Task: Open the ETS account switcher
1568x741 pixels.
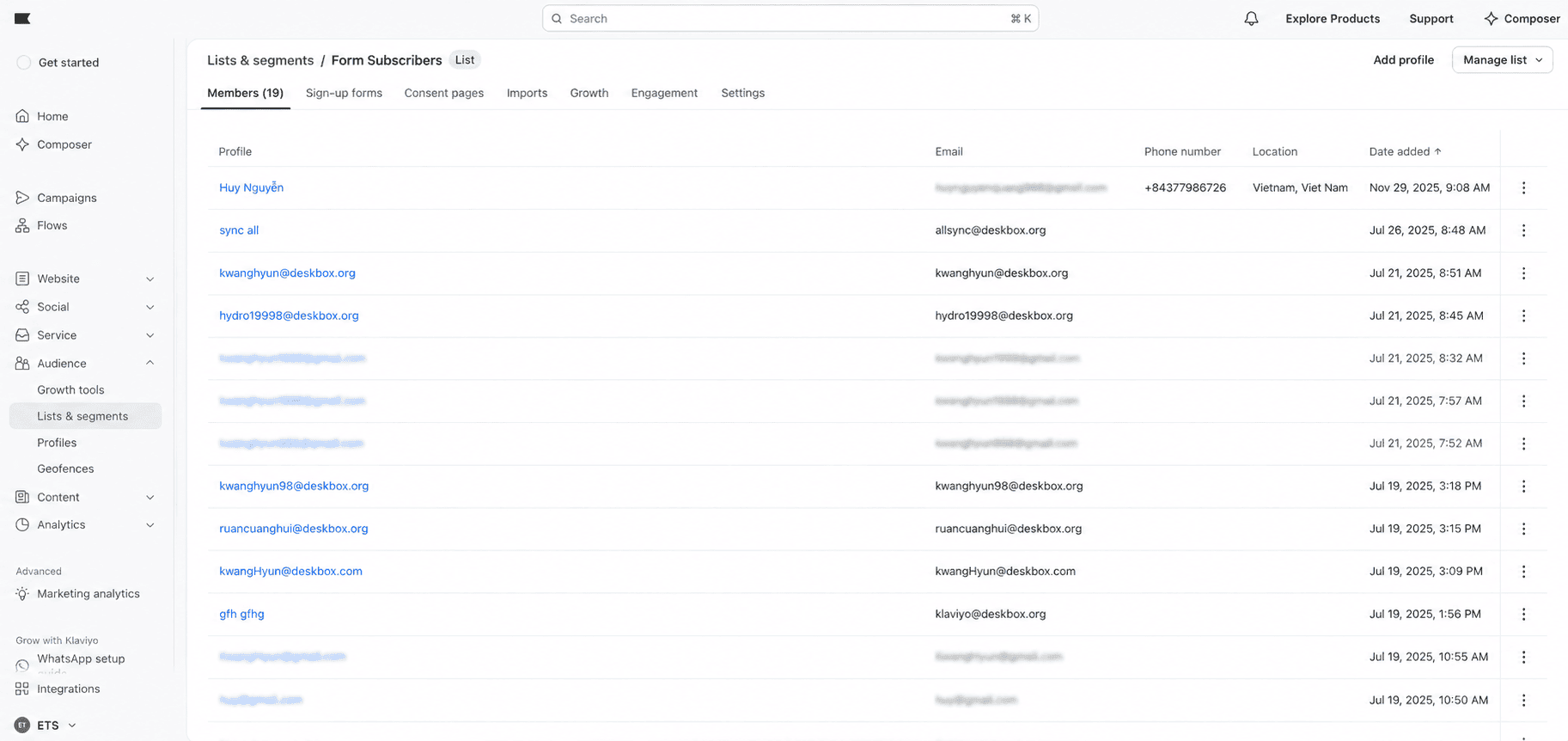Action: 47,726
